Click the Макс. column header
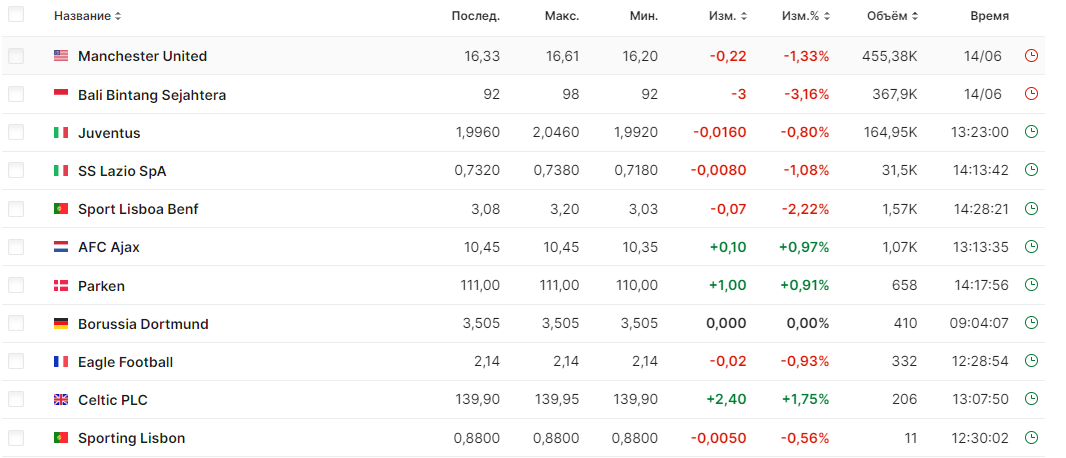This screenshot has width=1066, height=458. 562,16
